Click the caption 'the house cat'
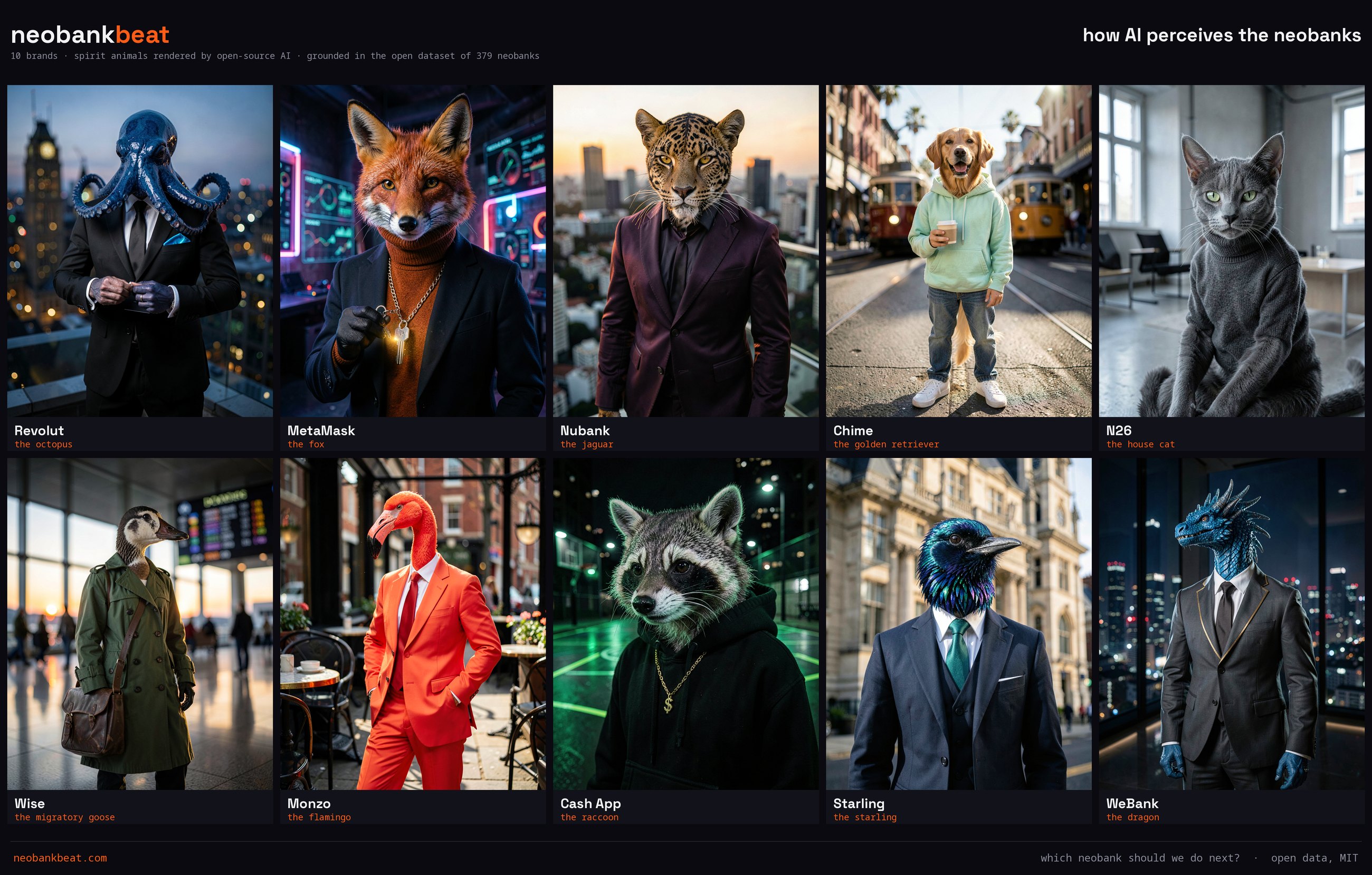Screen dimensions: 1372x875 [x=1140, y=444]
